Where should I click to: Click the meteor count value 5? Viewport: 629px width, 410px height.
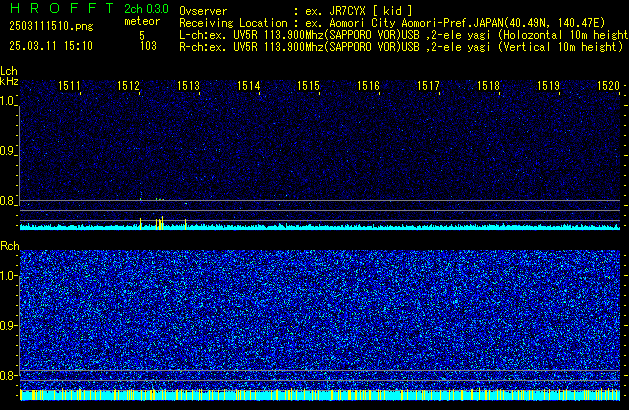click(142, 35)
